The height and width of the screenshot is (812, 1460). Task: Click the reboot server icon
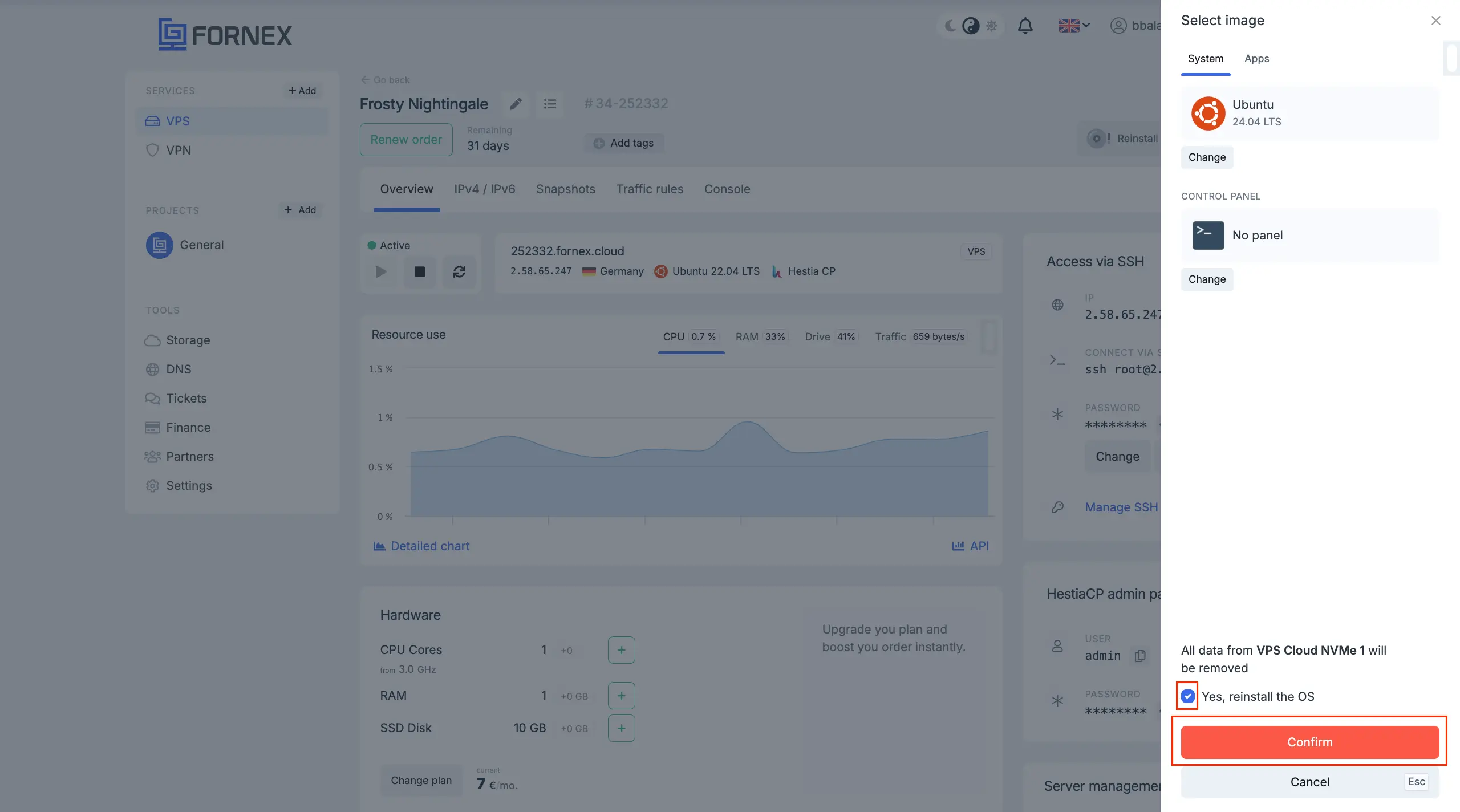click(459, 272)
